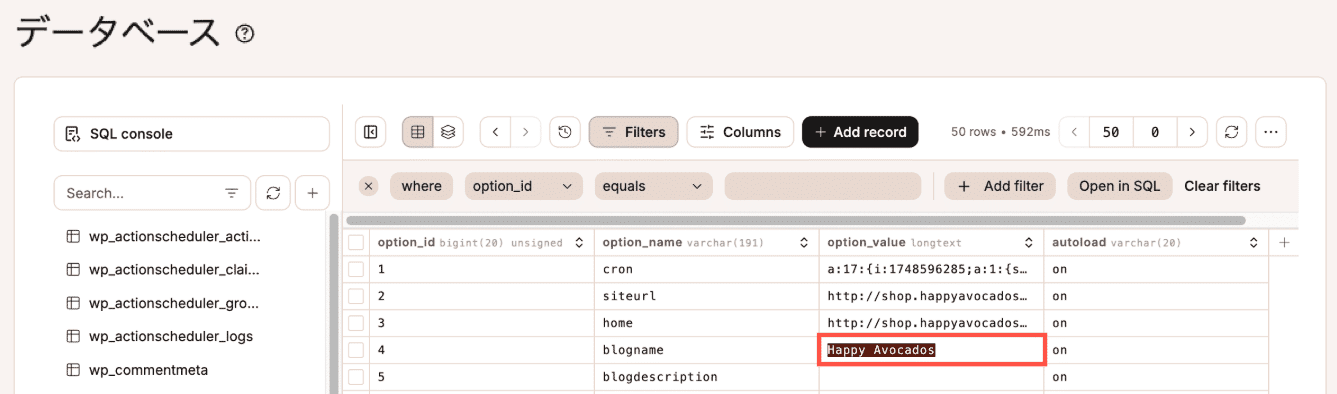Viewport: 1337px width, 394px height.
Task: Click Open in SQL
Action: pos(1119,186)
